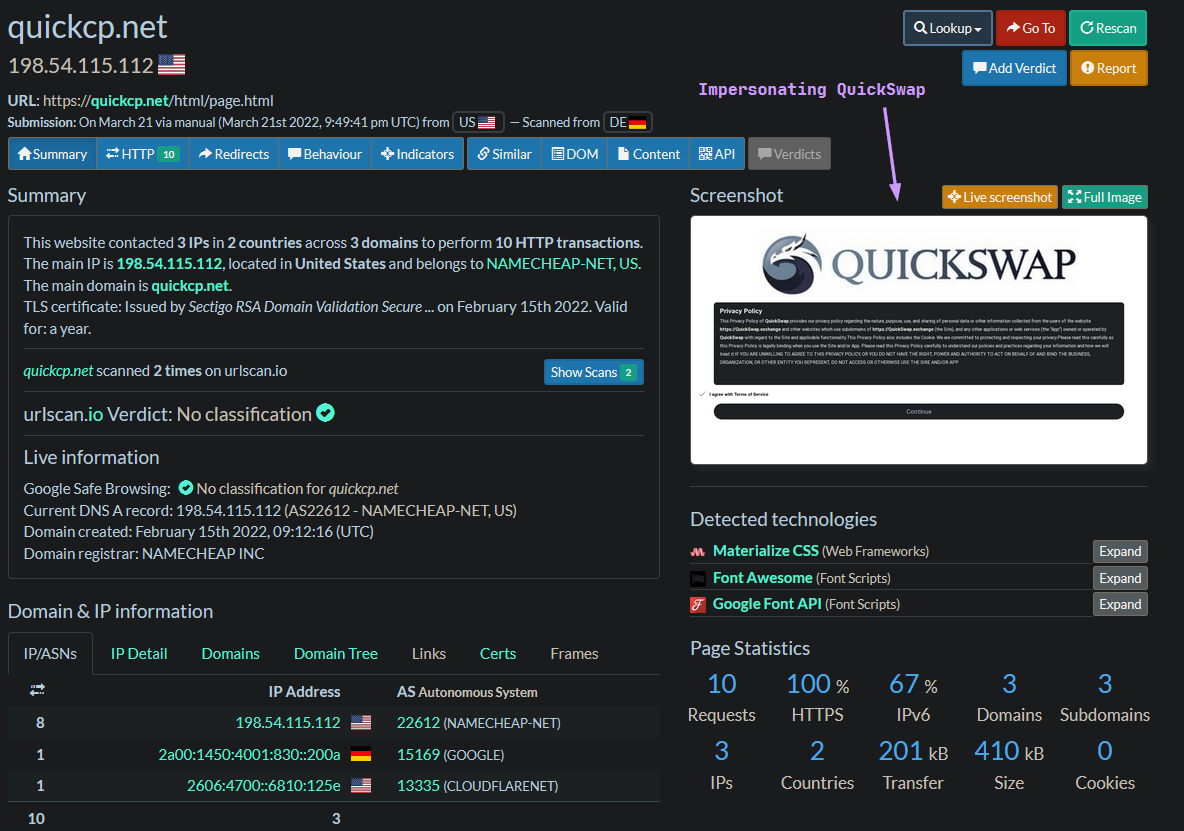Expand the Google Font API technology
This screenshot has height=831, width=1184.
click(1120, 605)
